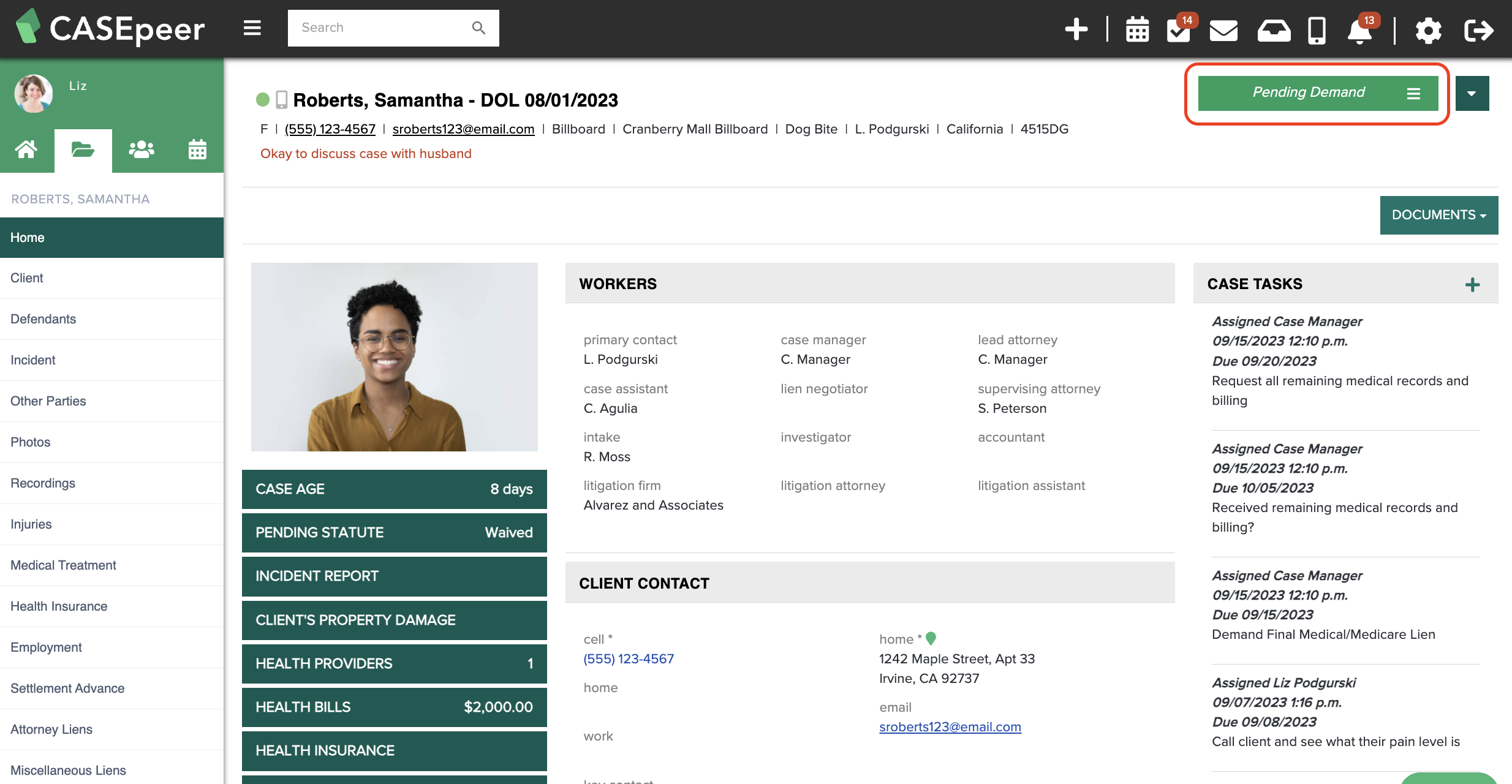The width and height of the screenshot is (1512, 784).
Task: Select the open folder cases tab
Action: pos(83,149)
